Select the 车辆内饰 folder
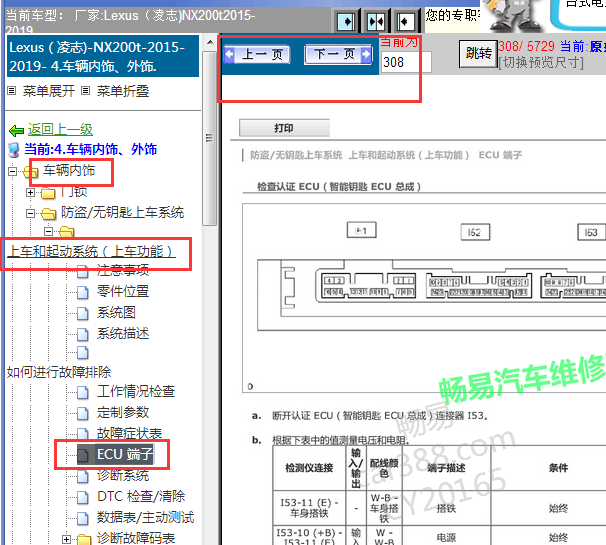 click(69, 170)
